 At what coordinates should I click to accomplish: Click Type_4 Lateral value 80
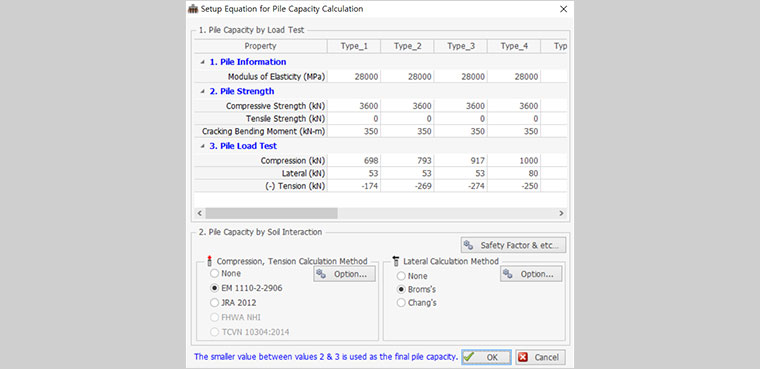point(514,173)
